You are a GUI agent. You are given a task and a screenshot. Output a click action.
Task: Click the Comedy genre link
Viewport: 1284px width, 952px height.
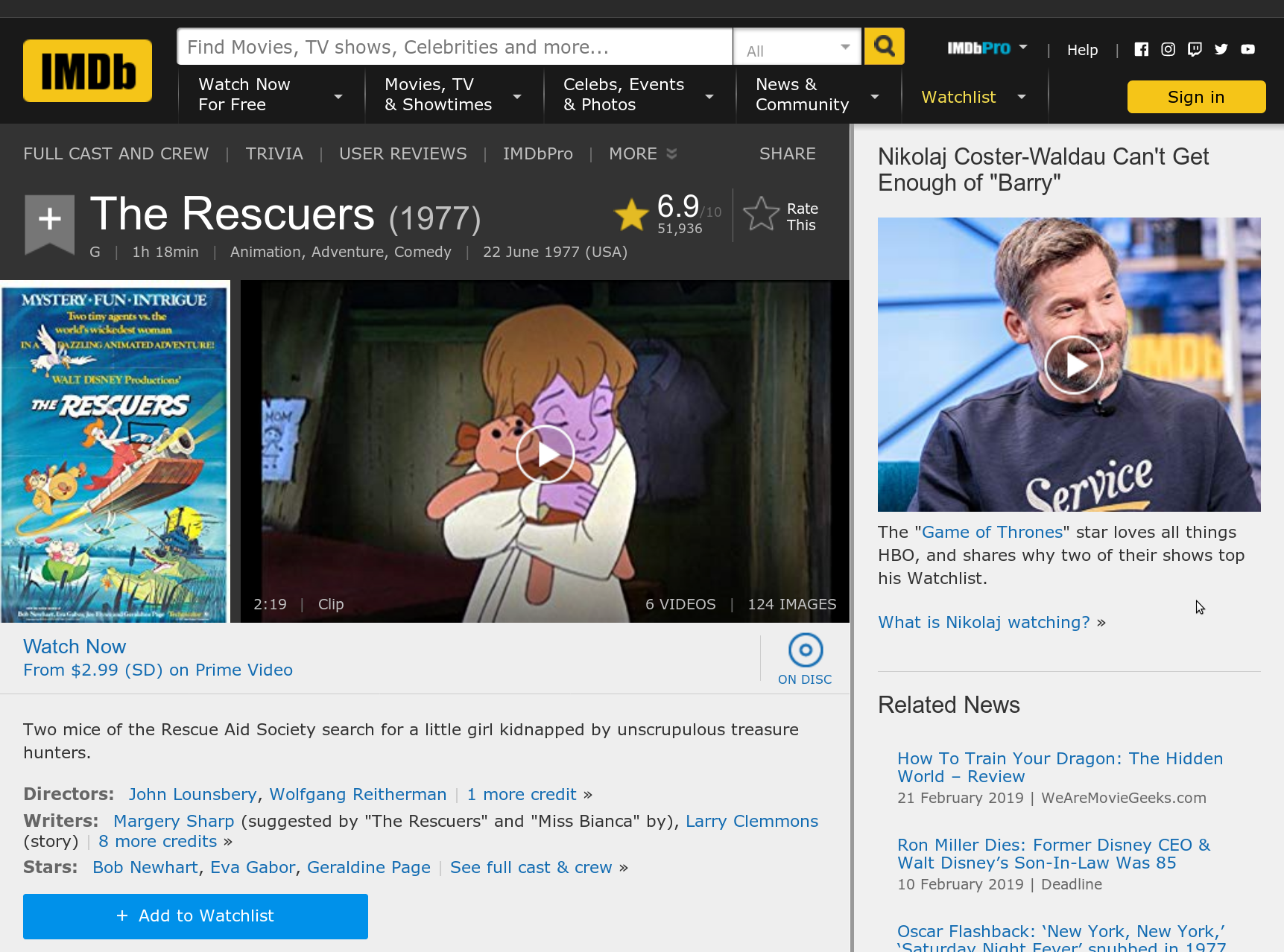[x=423, y=252]
